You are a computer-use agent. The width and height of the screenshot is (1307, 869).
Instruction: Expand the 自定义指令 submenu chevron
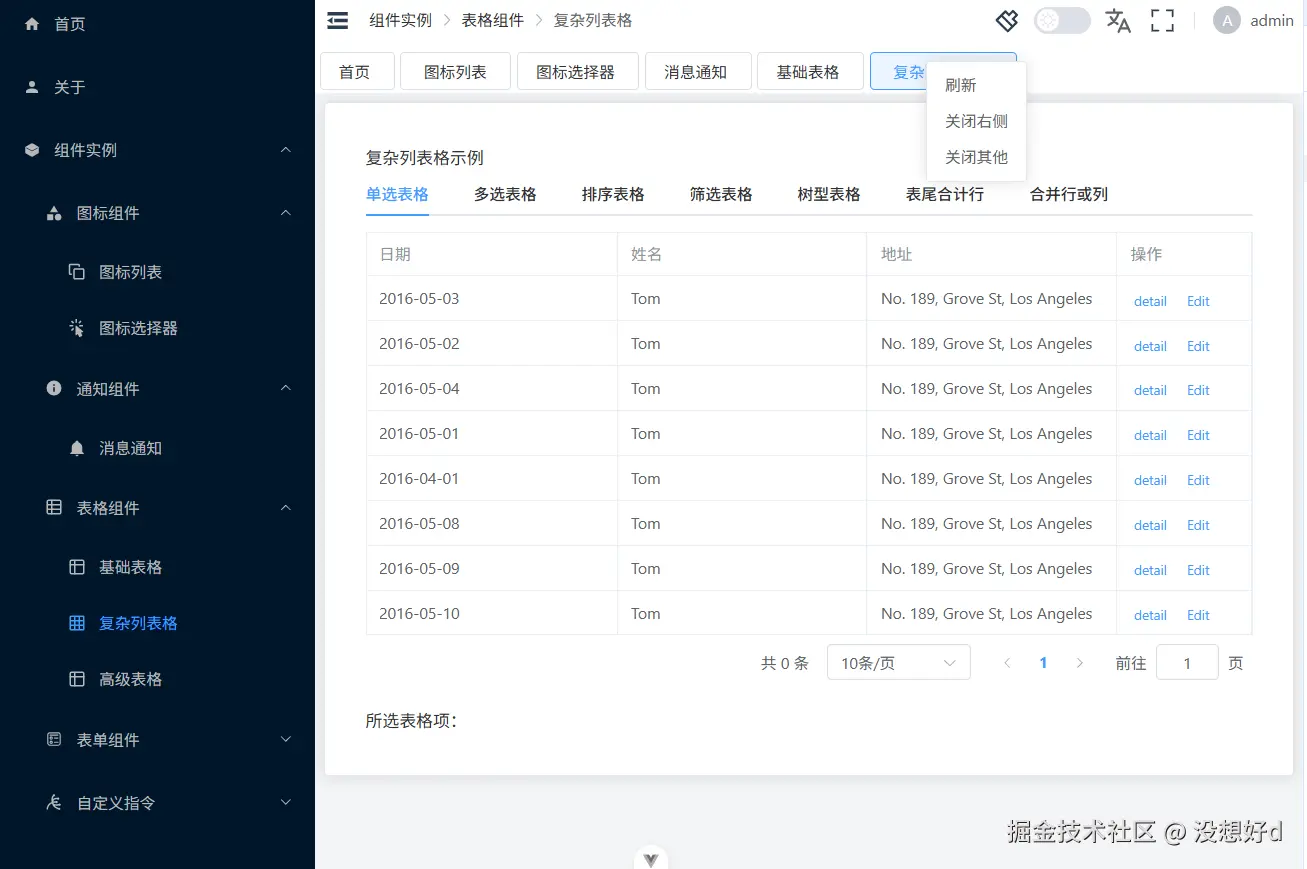(x=286, y=802)
